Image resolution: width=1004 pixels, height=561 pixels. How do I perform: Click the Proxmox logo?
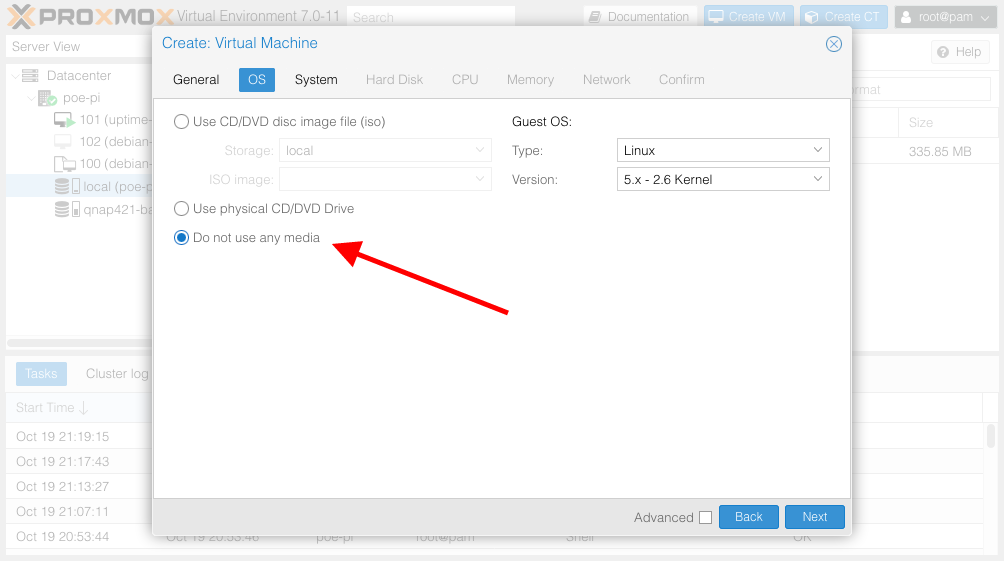pos(90,16)
